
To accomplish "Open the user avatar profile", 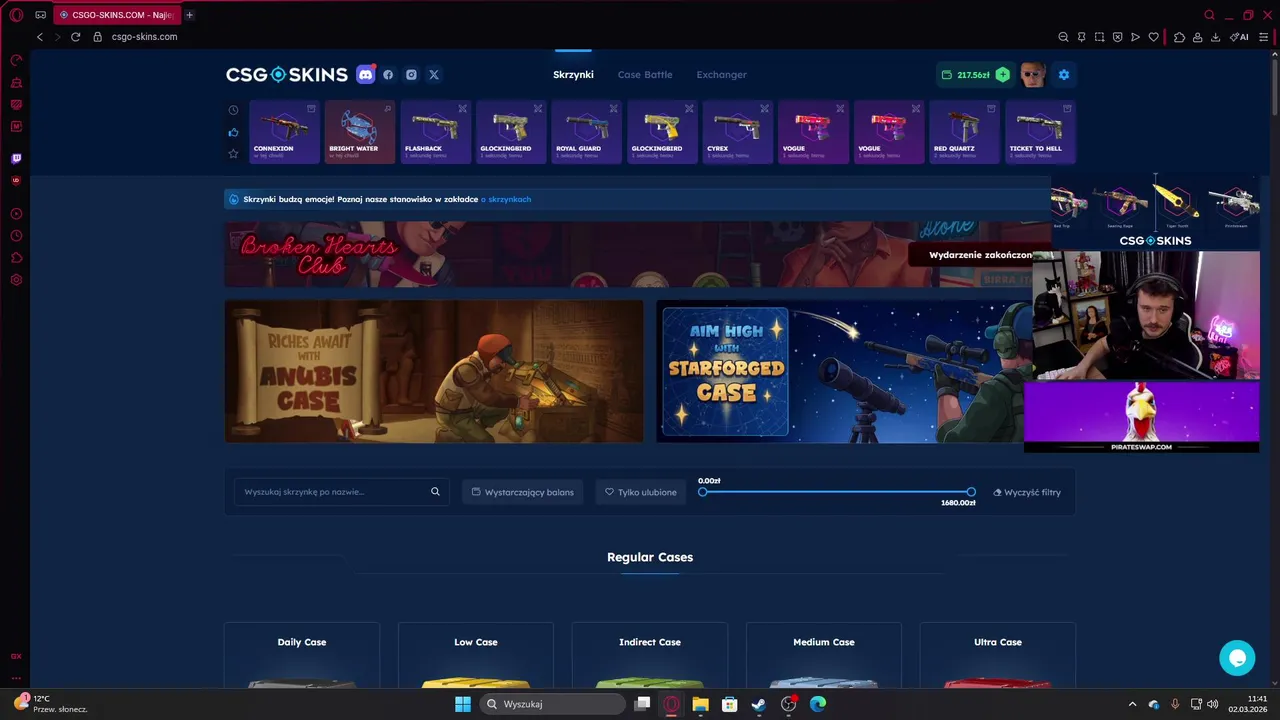I will (1032, 75).
